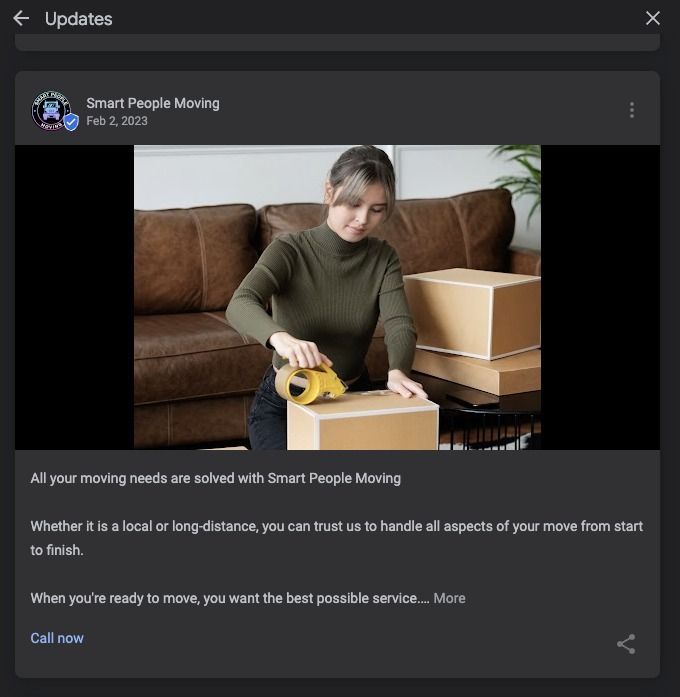The height and width of the screenshot is (697, 680).
Task: Close the Updates panel with the X
Action: 652,18
